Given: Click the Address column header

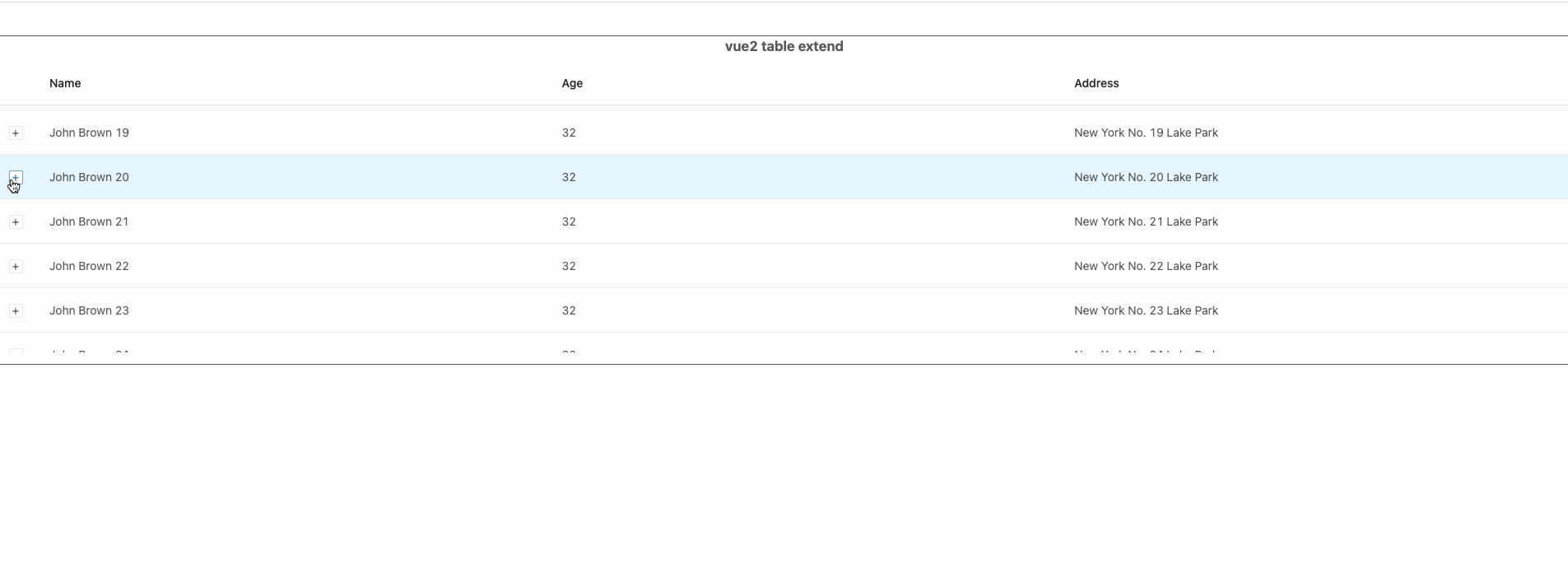Looking at the screenshot, I should tap(1096, 83).
